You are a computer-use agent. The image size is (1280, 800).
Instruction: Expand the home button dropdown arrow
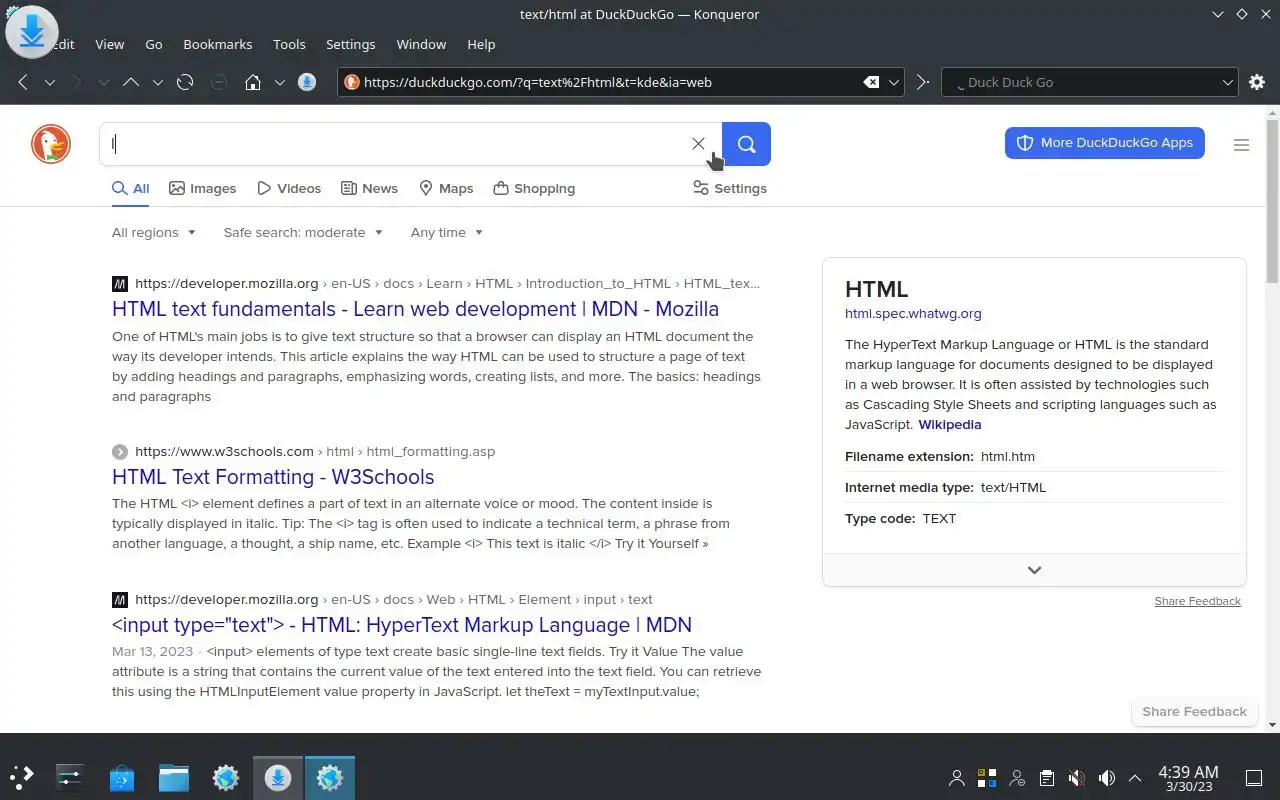pyautogui.click(x=279, y=82)
